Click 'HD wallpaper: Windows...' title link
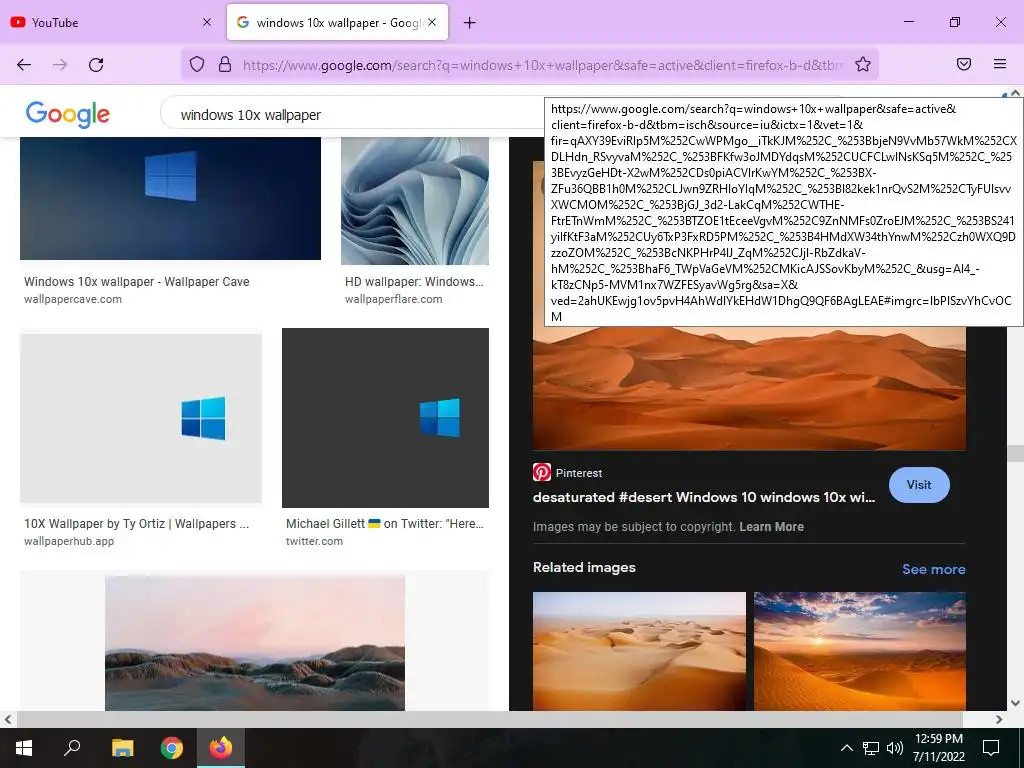Image resolution: width=1024 pixels, height=768 pixels. (x=414, y=281)
